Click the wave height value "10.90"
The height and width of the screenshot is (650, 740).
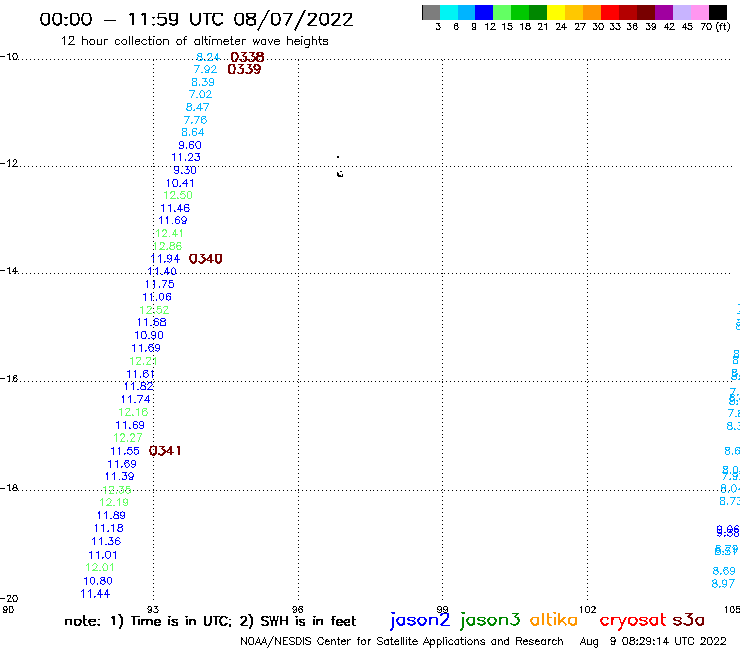pos(149,335)
